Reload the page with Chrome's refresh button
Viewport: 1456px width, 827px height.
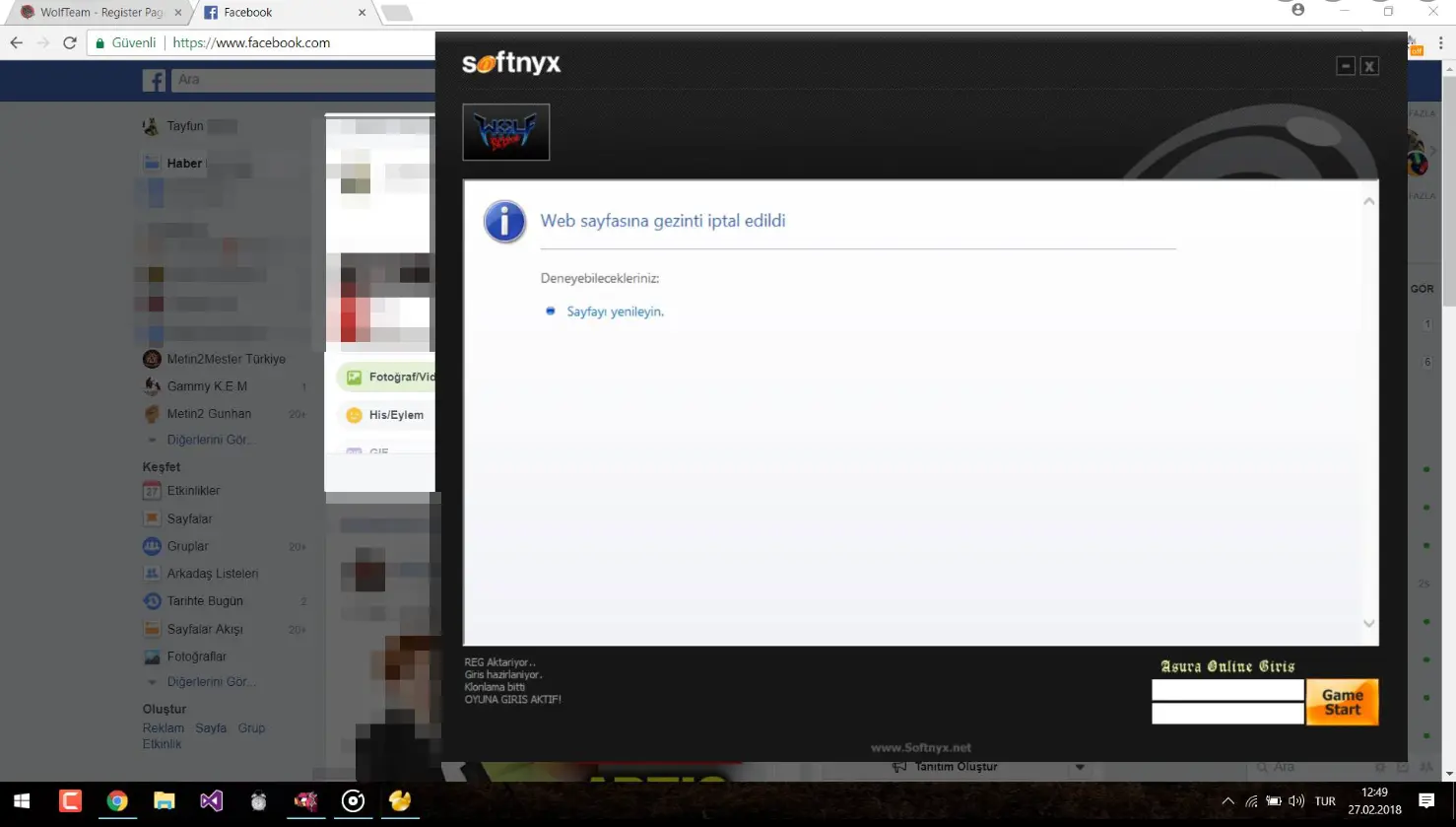coord(70,42)
